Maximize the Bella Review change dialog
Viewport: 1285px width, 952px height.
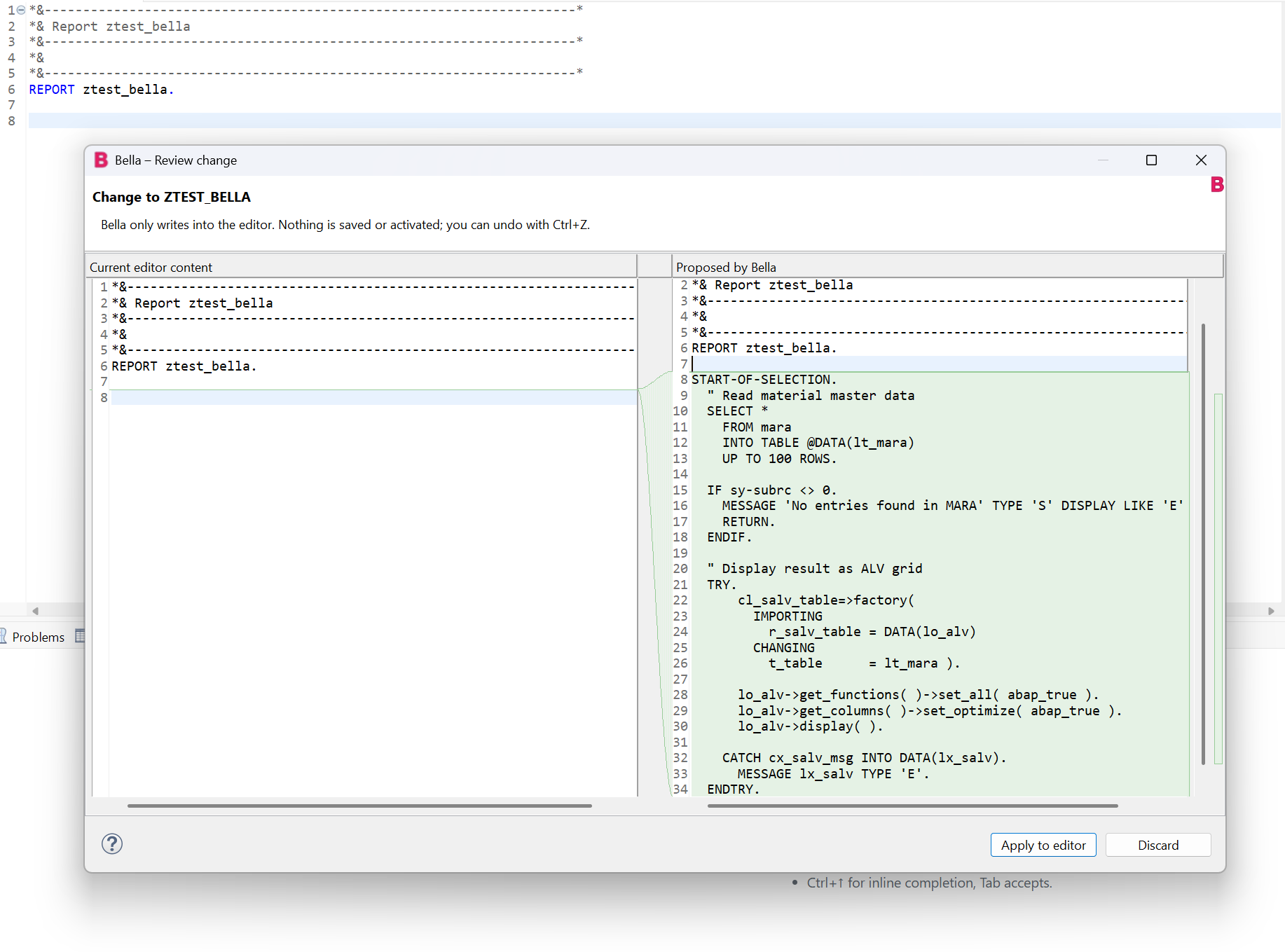(1151, 160)
